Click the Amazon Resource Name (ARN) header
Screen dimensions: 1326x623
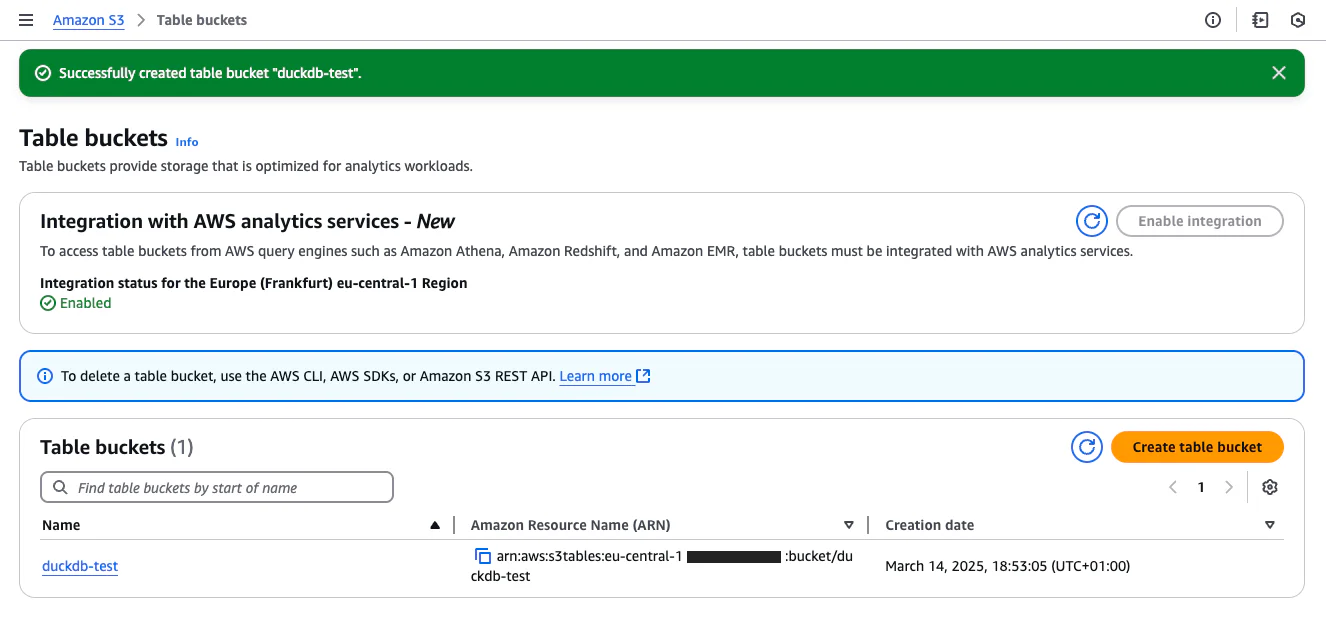(570, 525)
